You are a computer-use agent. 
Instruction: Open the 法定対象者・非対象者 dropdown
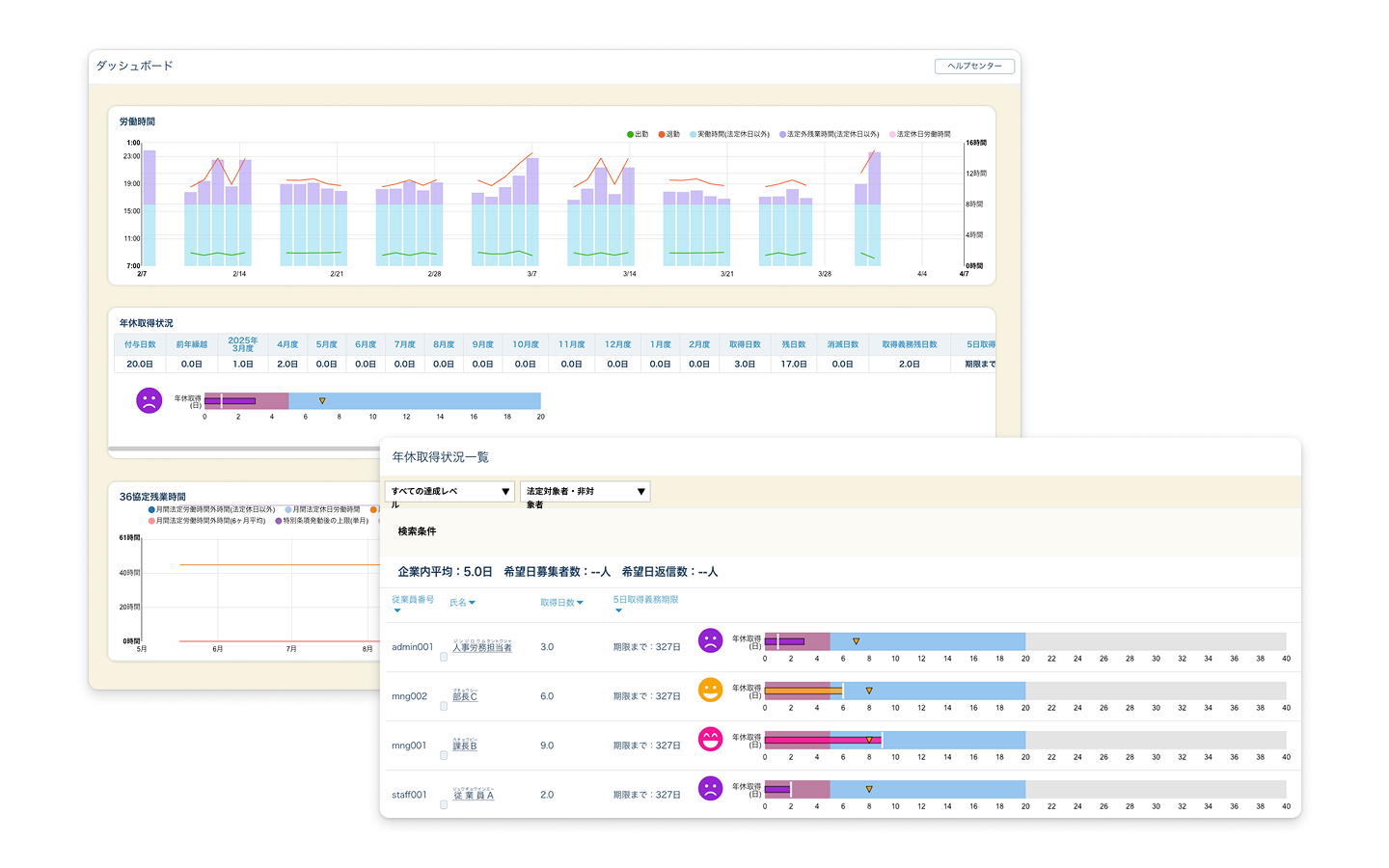point(585,492)
